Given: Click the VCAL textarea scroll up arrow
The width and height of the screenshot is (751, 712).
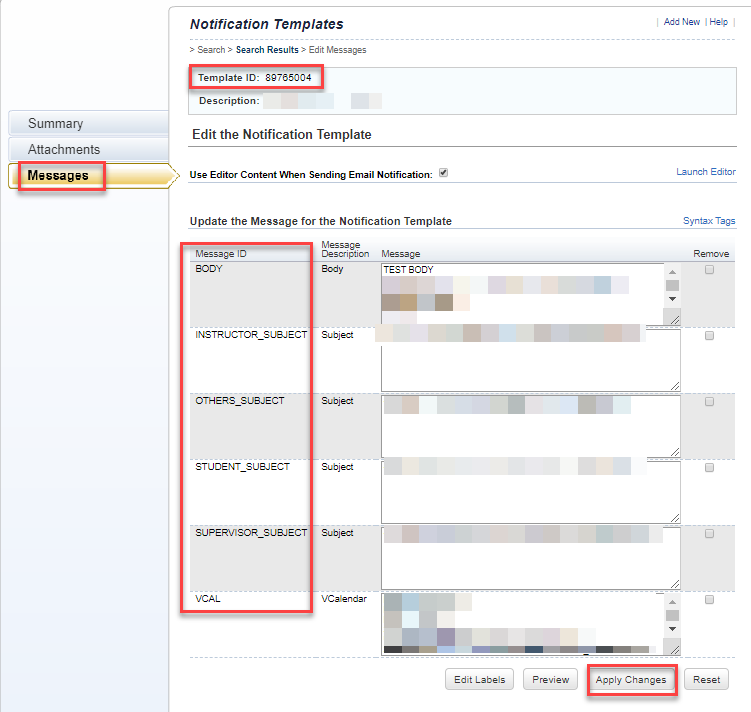Looking at the screenshot, I should tap(672, 601).
